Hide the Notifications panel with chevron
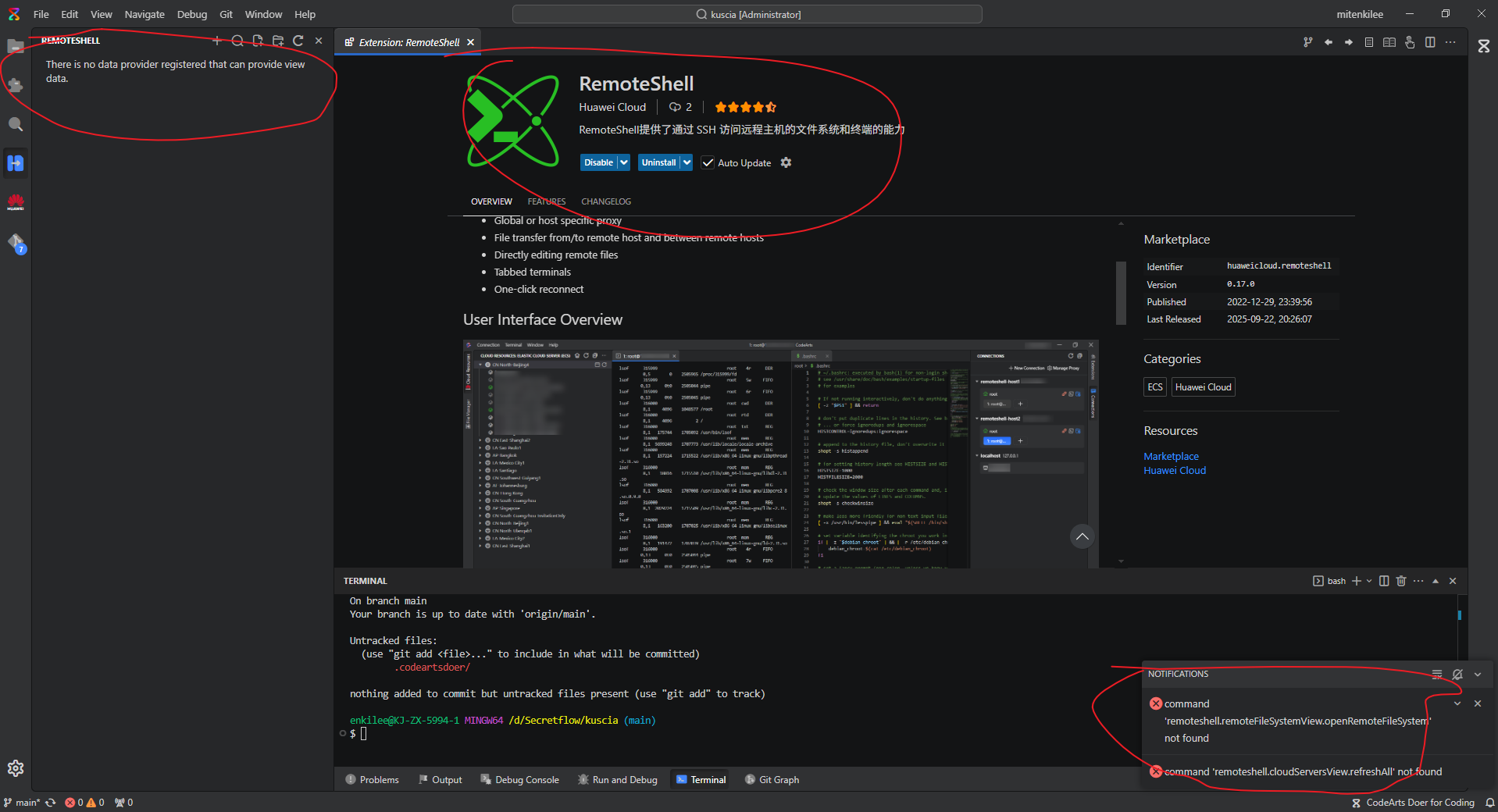The image size is (1498, 812). tap(1478, 674)
